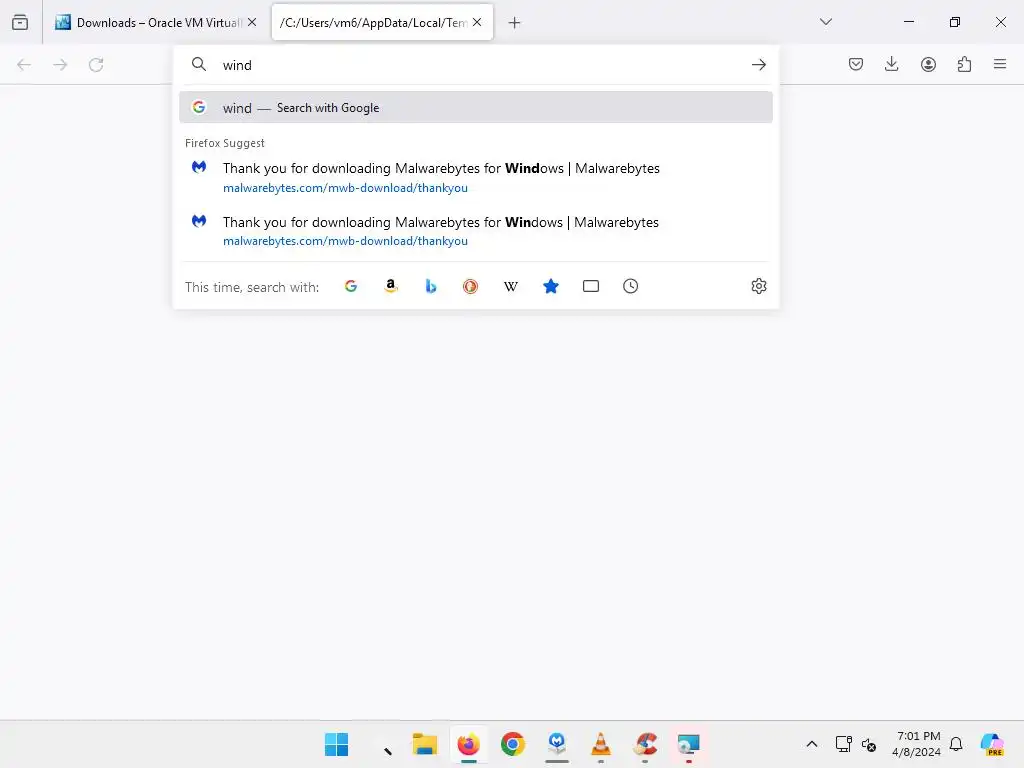
Task: Open Firefox View recent browsing icon
Action: (20, 22)
